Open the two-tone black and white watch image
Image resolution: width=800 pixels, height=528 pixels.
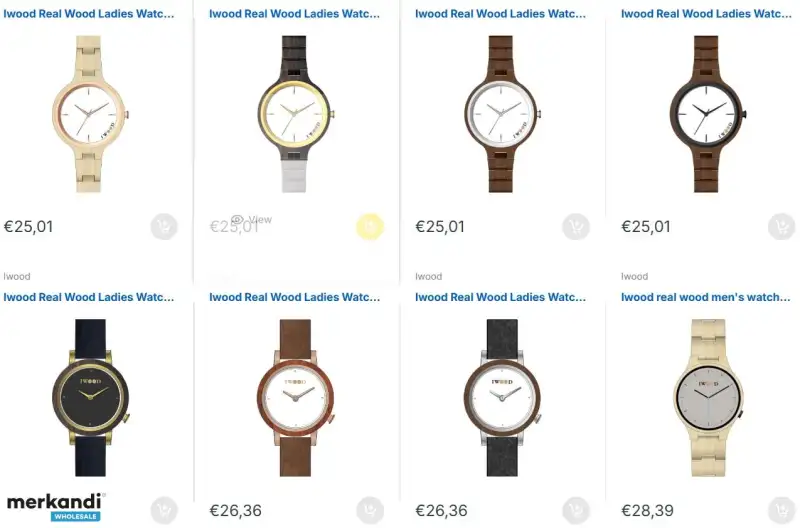pos(295,114)
